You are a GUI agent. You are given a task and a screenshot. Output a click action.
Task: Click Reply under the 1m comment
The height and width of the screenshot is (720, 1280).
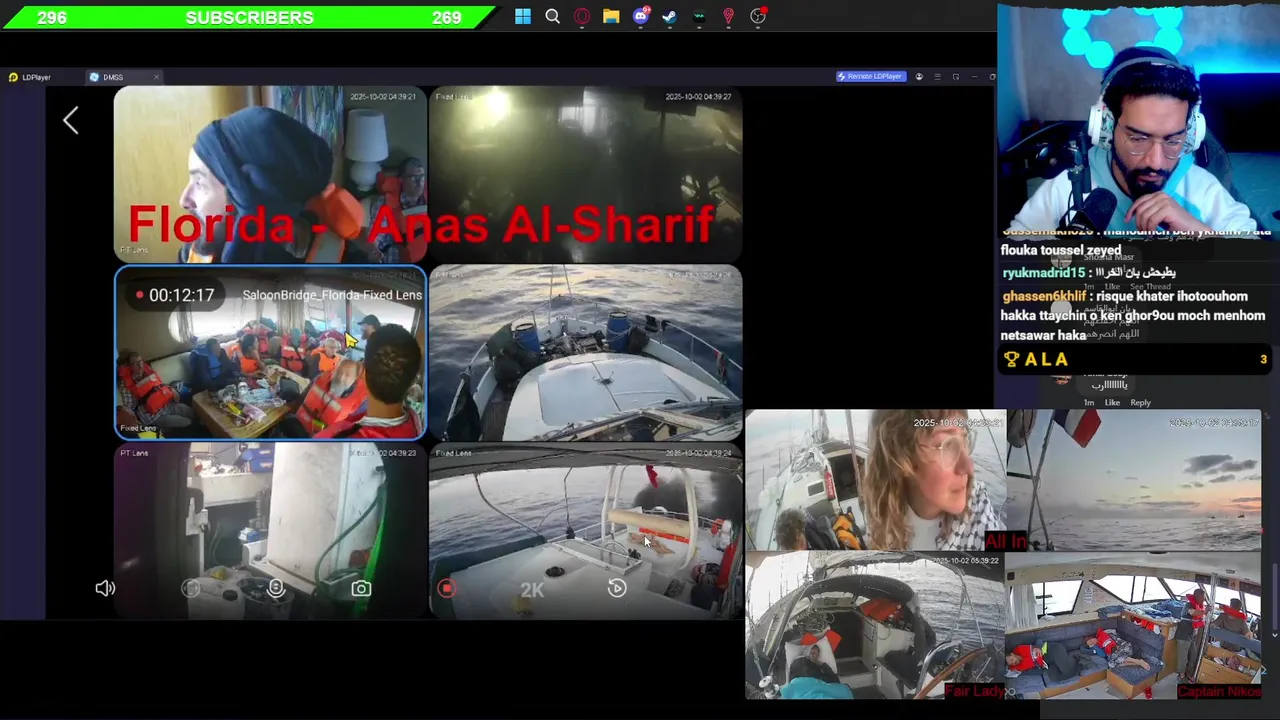point(1140,403)
